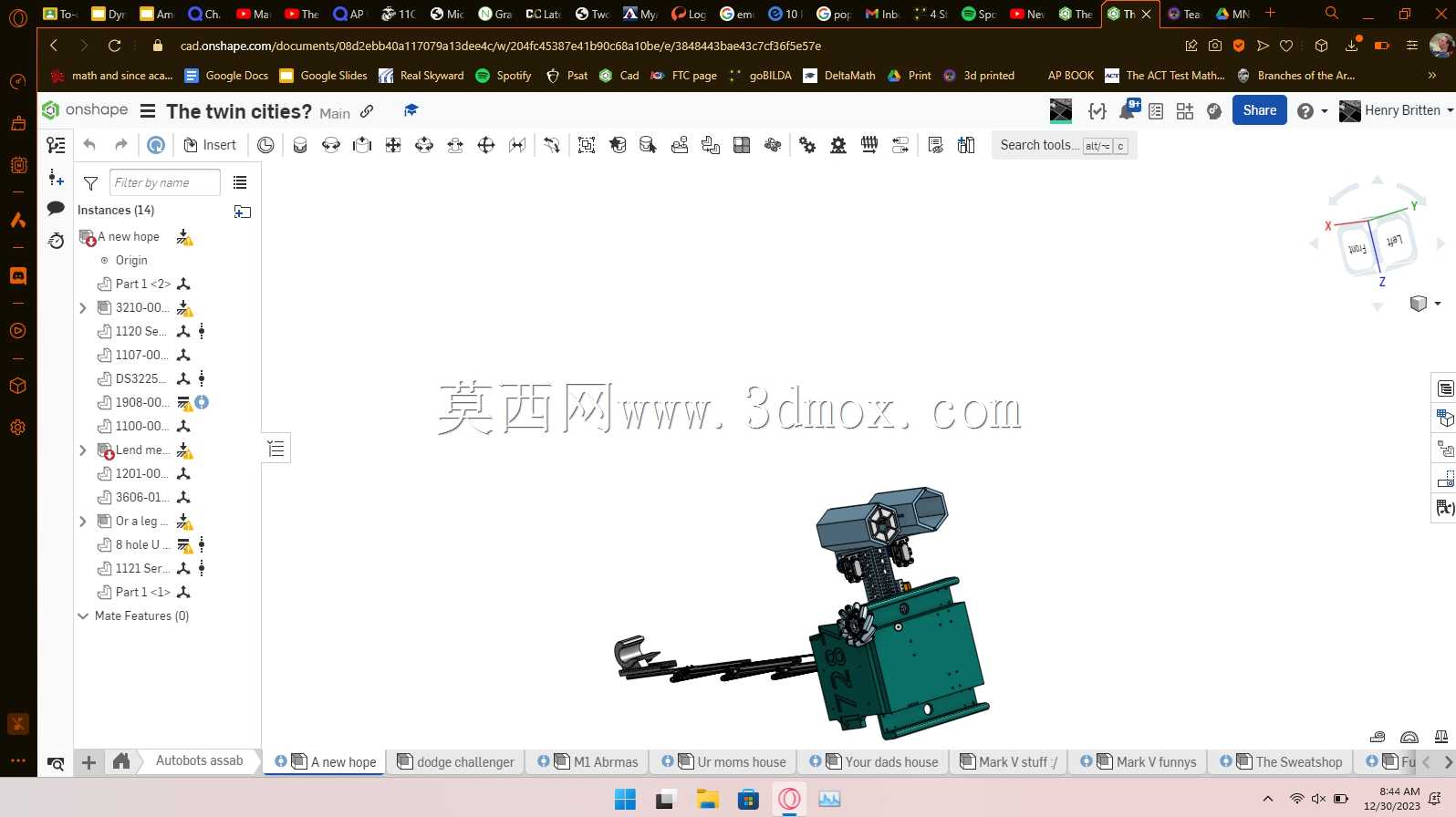Image resolution: width=1456 pixels, height=817 pixels.
Task: Switch to the dodge challenger tab
Action: (x=455, y=762)
